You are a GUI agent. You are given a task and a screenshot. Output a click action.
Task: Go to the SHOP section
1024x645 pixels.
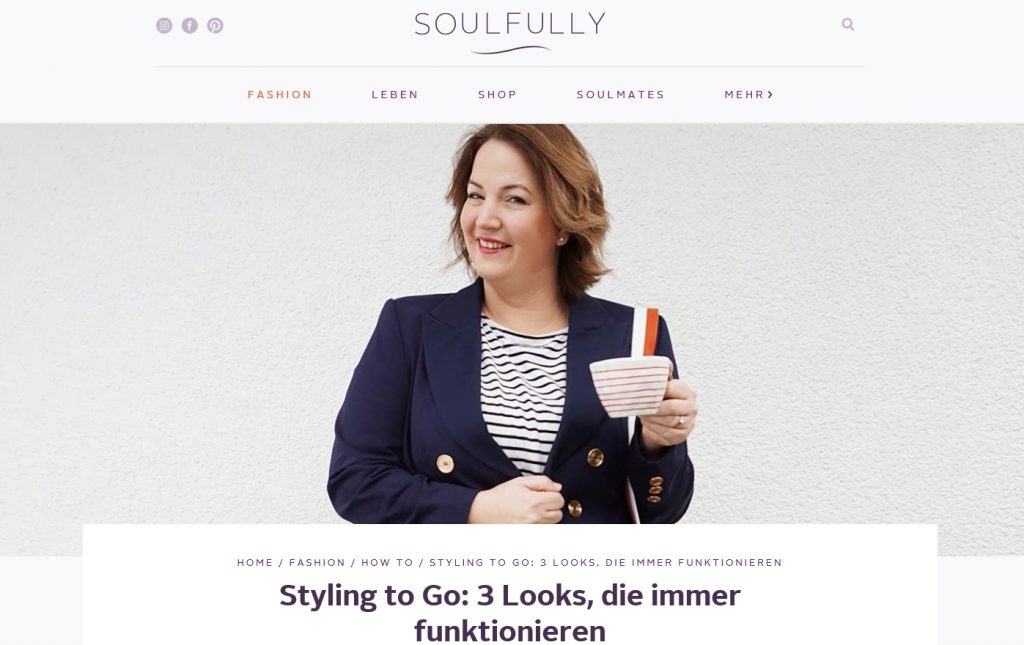(497, 95)
